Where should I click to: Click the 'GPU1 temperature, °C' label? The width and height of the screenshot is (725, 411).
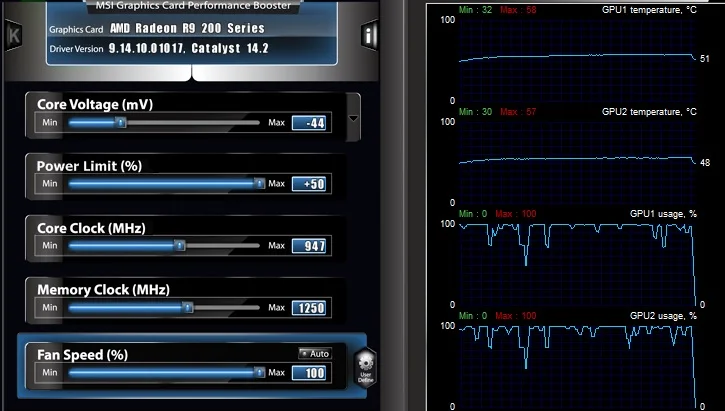[x=649, y=9]
